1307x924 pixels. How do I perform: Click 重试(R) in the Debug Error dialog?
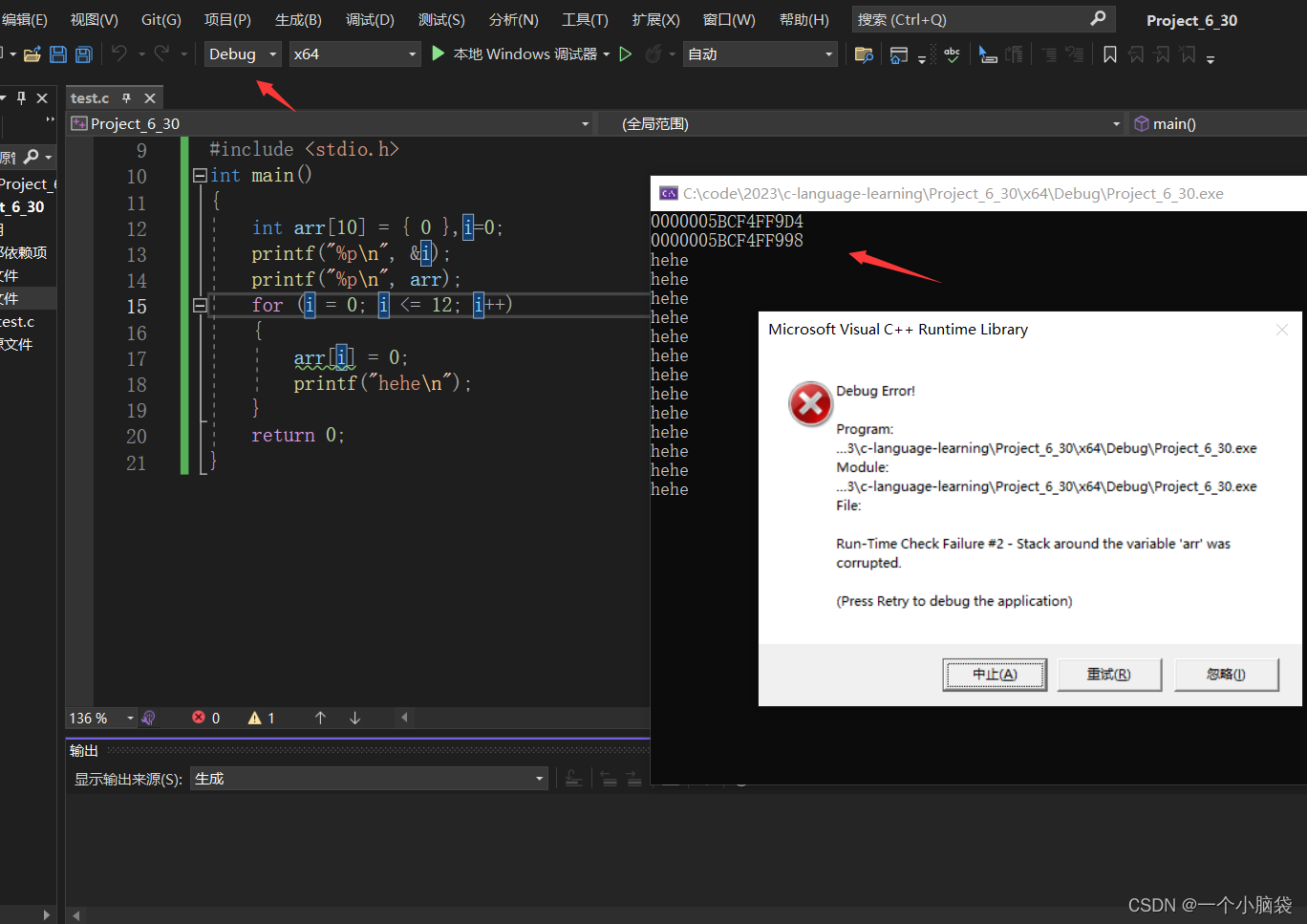click(1109, 675)
